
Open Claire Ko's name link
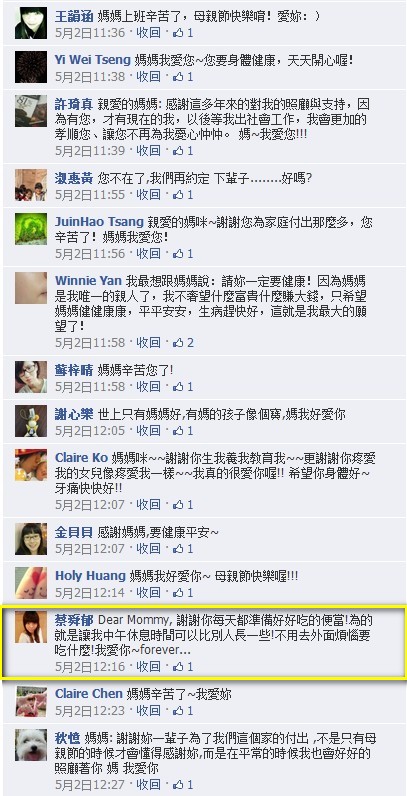tap(81, 457)
